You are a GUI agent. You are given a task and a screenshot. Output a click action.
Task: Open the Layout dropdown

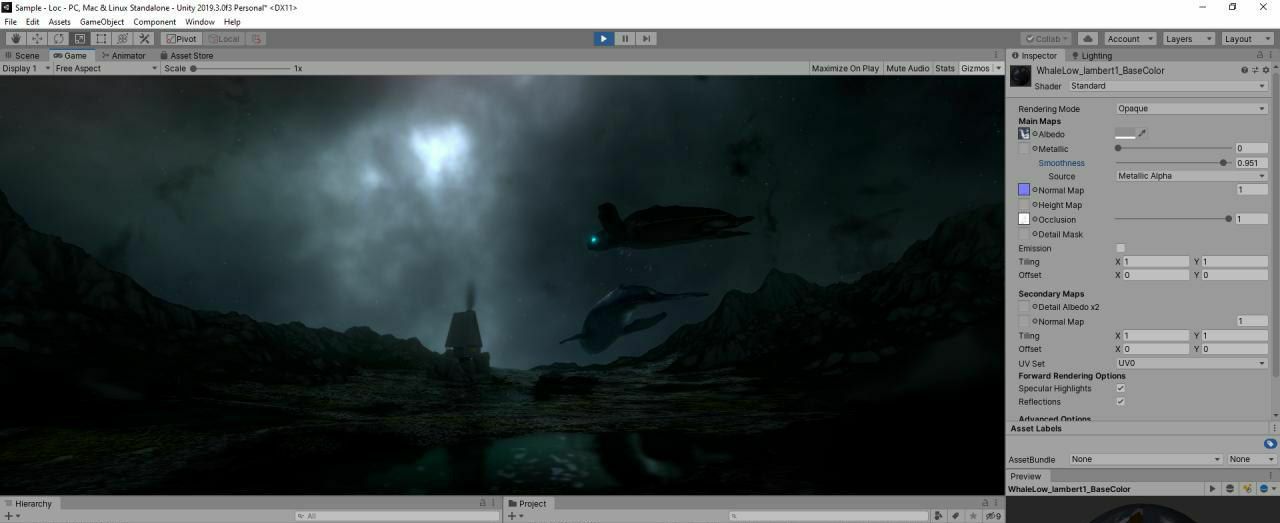(1247, 39)
